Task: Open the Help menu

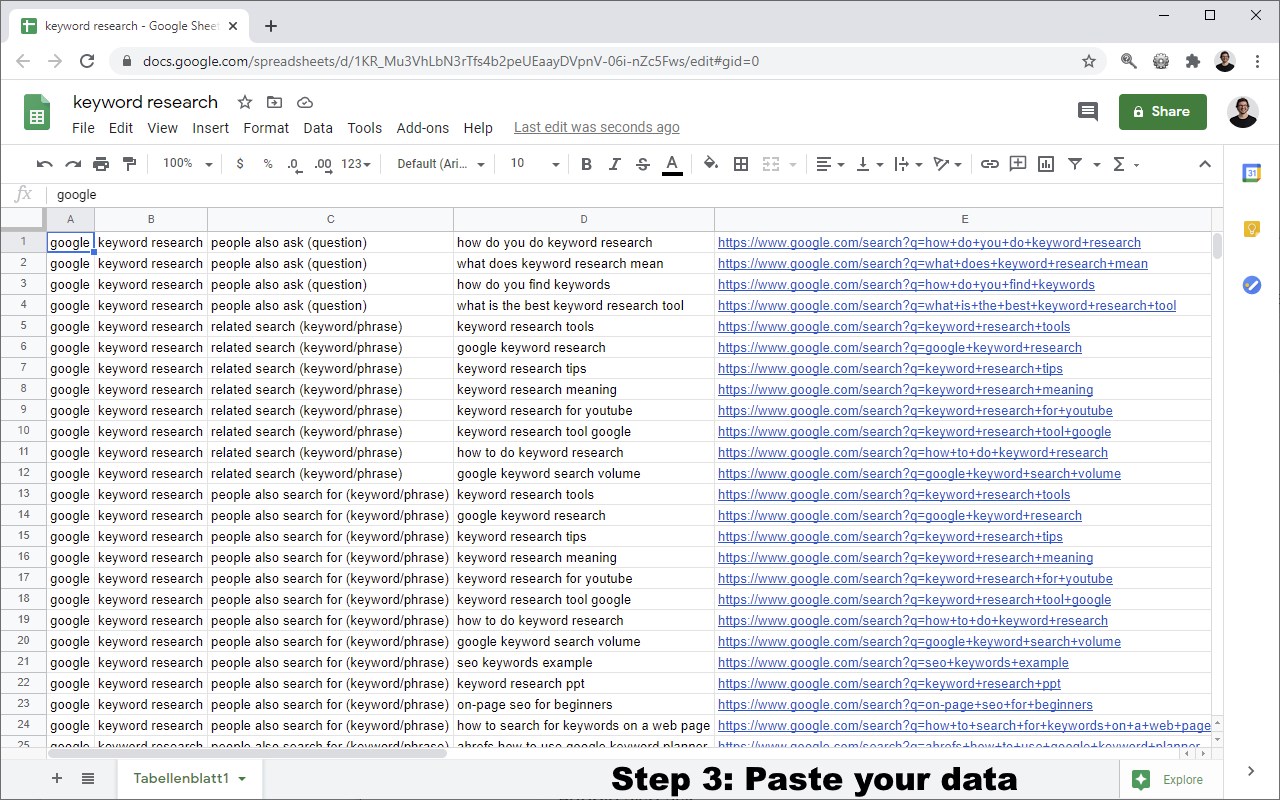Action: 478,128
